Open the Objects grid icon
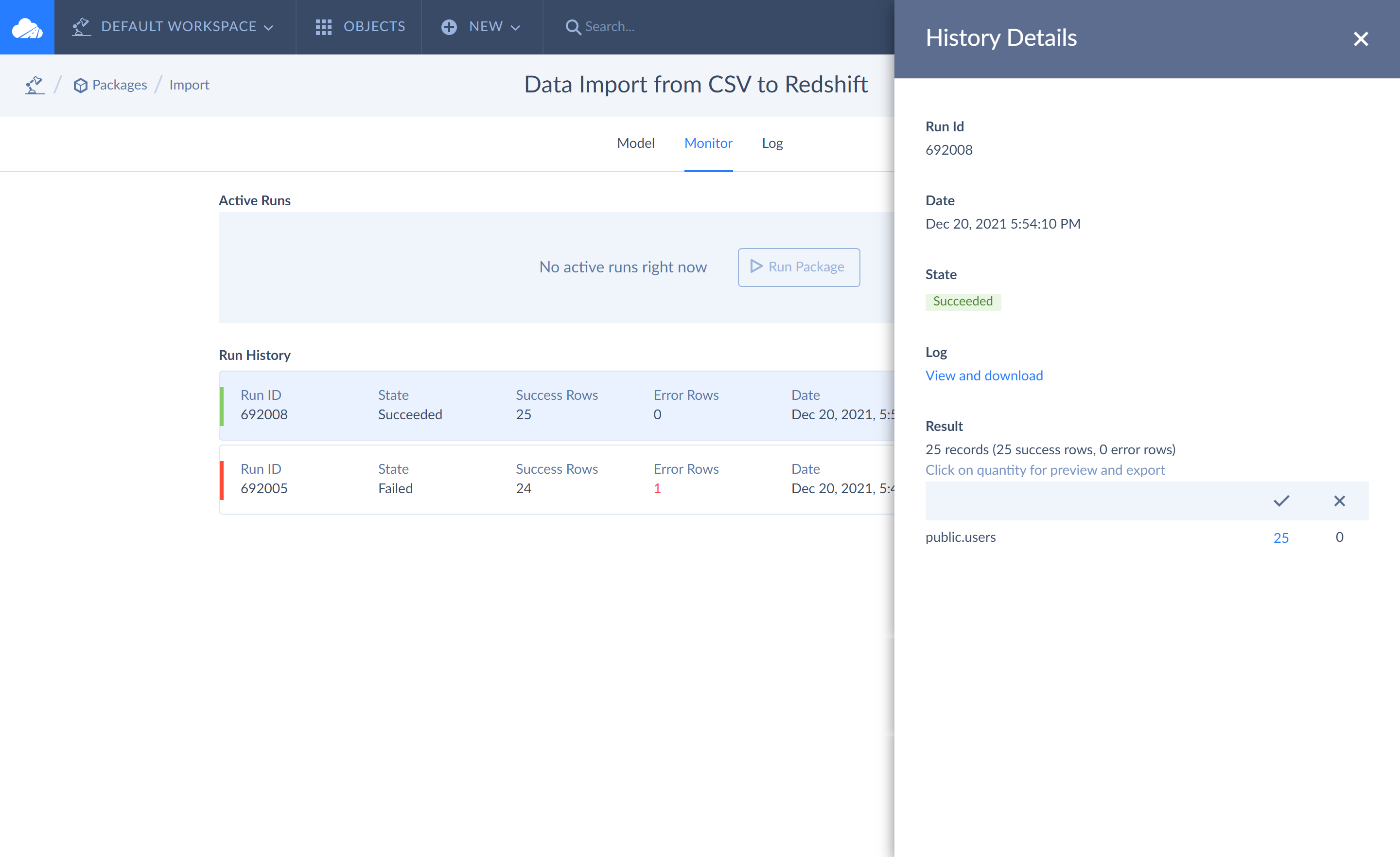 [323, 27]
